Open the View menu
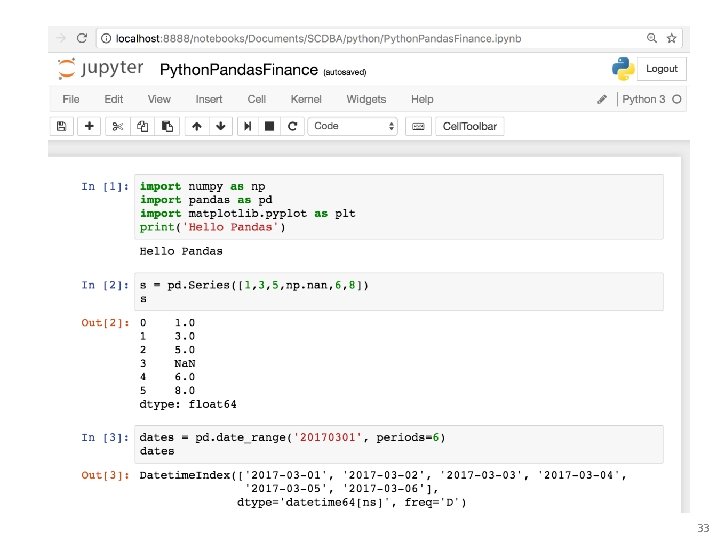The image size is (720, 540). [x=159, y=99]
